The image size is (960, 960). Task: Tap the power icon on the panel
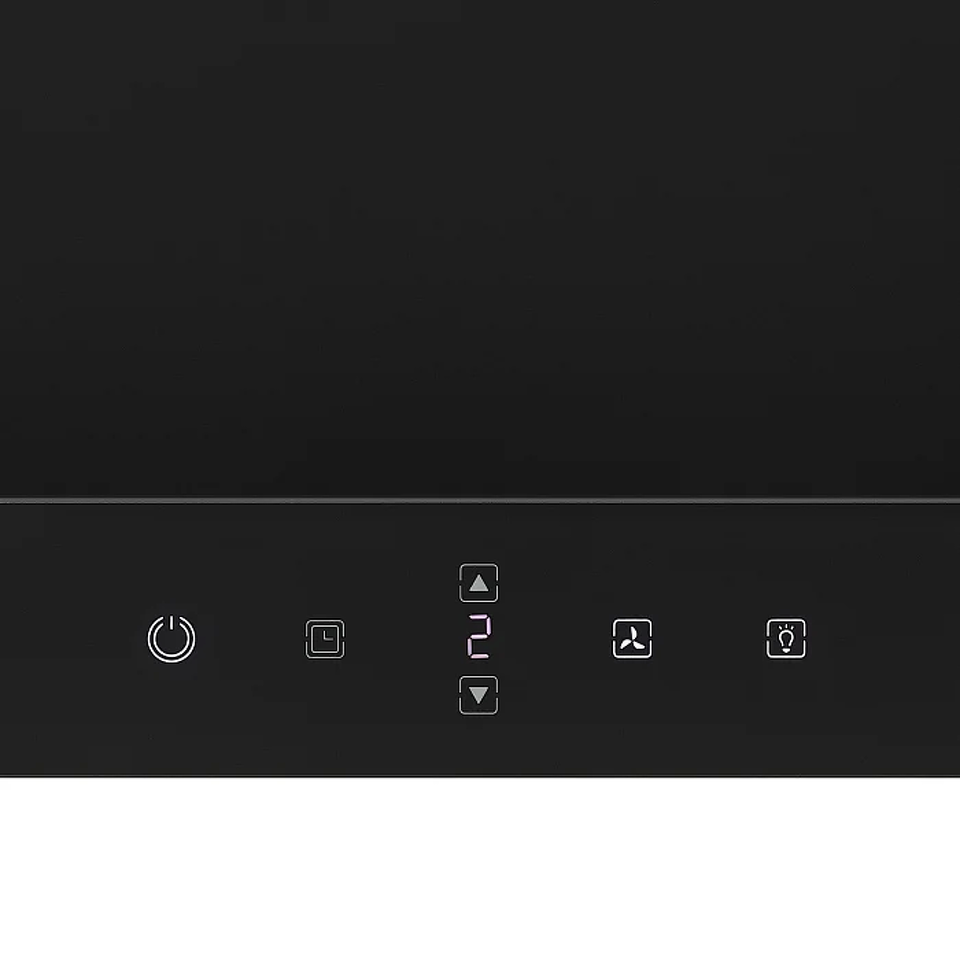[171, 639]
